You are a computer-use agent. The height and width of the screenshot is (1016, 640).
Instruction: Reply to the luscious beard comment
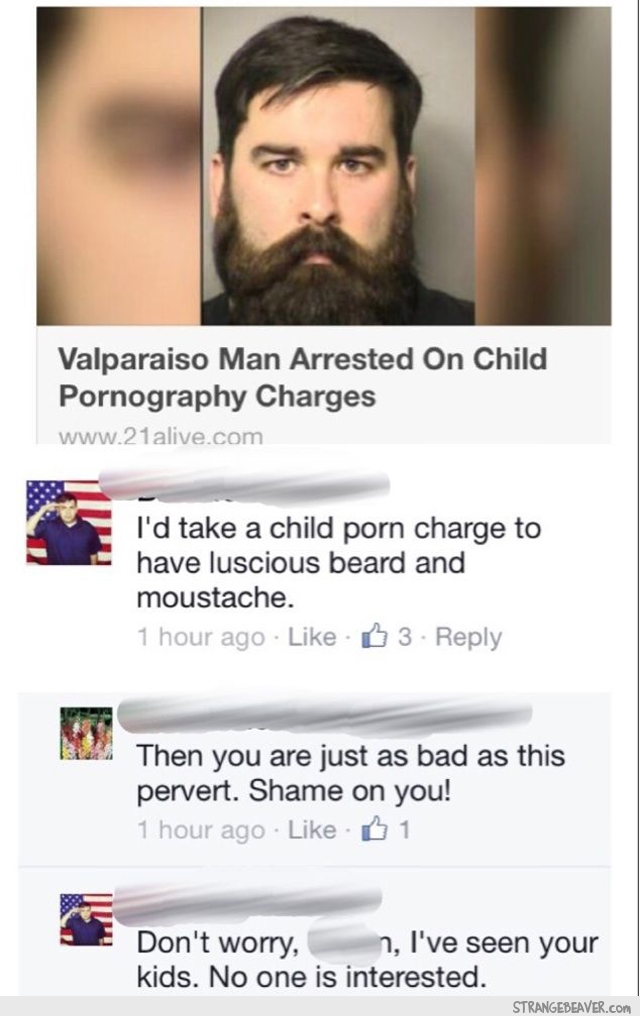[468, 637]
